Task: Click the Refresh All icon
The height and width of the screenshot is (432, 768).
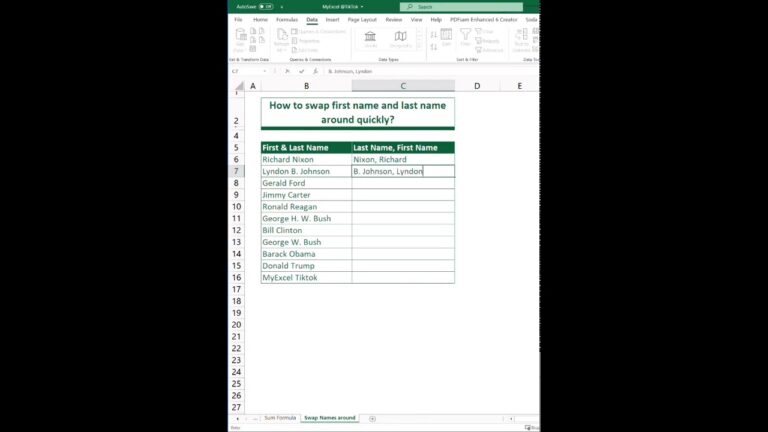Action: click(282, 40)
